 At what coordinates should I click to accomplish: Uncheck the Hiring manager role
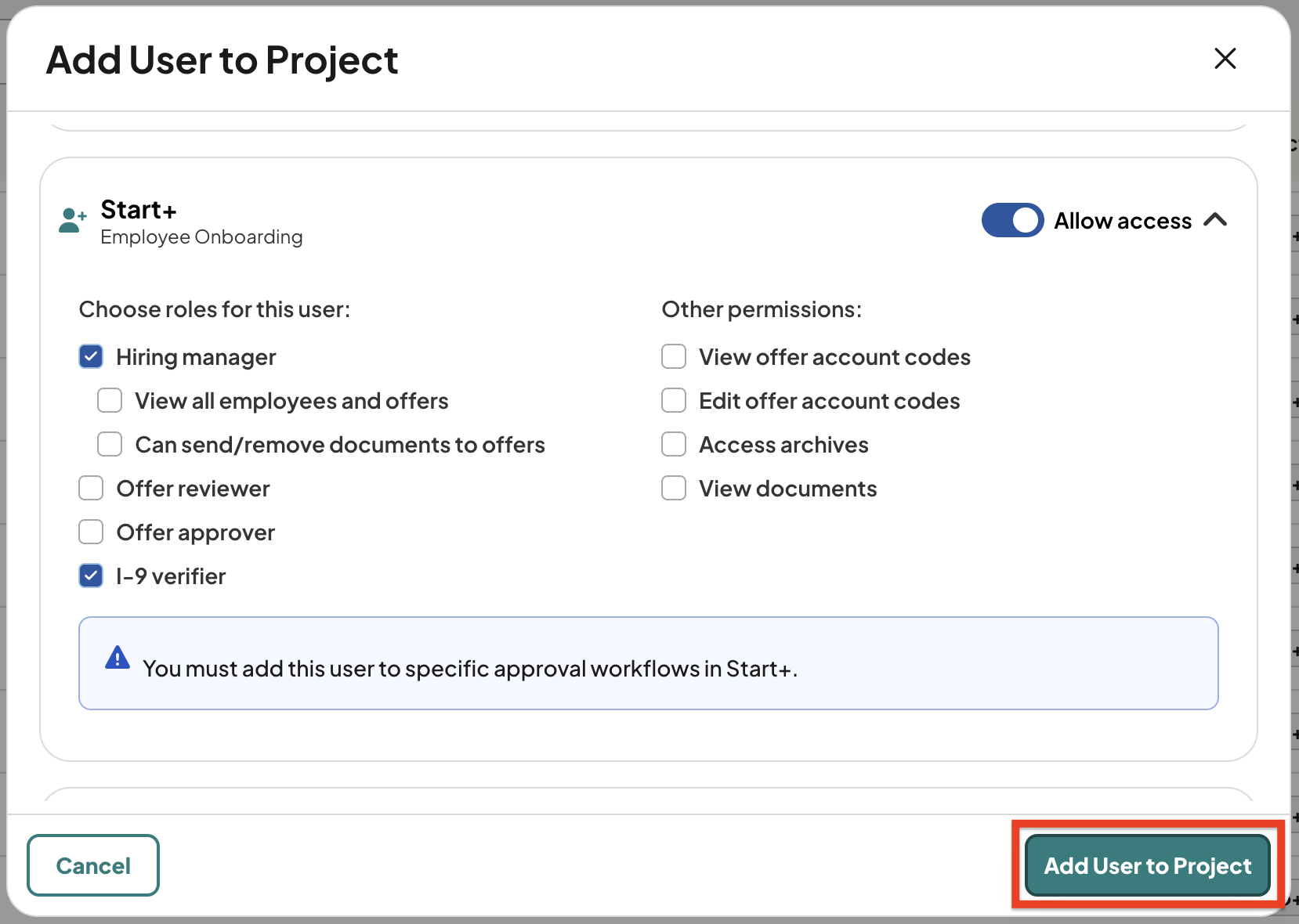[91, 357]
